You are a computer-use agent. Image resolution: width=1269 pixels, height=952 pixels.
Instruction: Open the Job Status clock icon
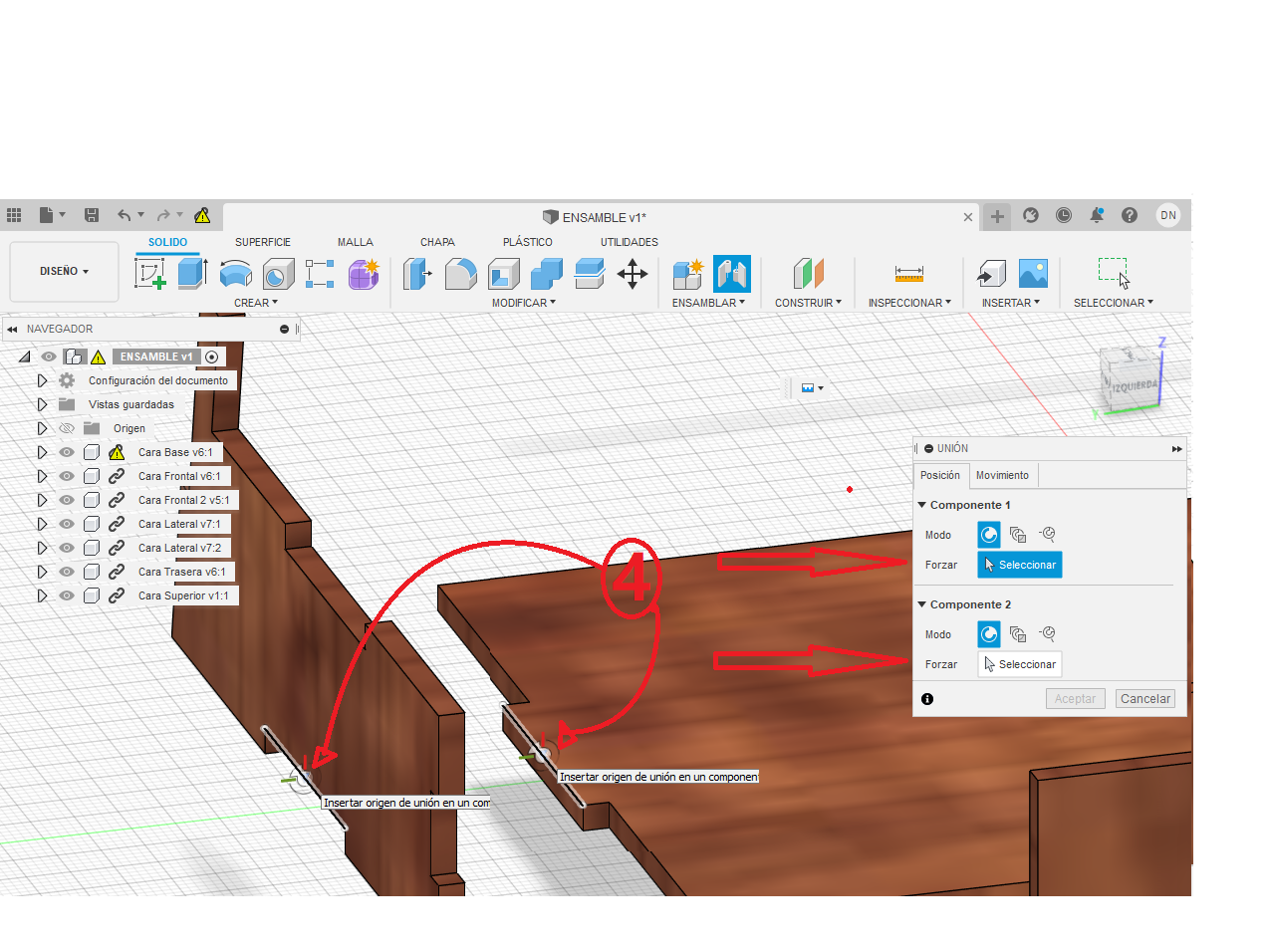coord(1064,215)
